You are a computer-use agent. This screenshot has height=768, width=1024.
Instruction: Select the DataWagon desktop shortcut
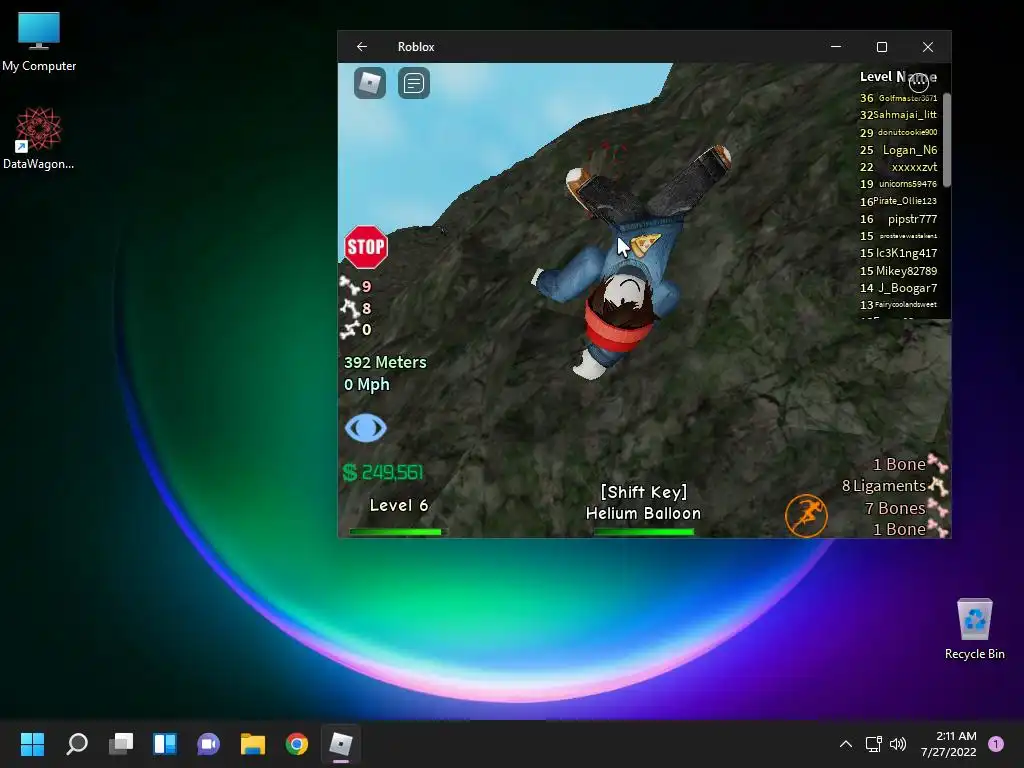[x=39, y=138]
